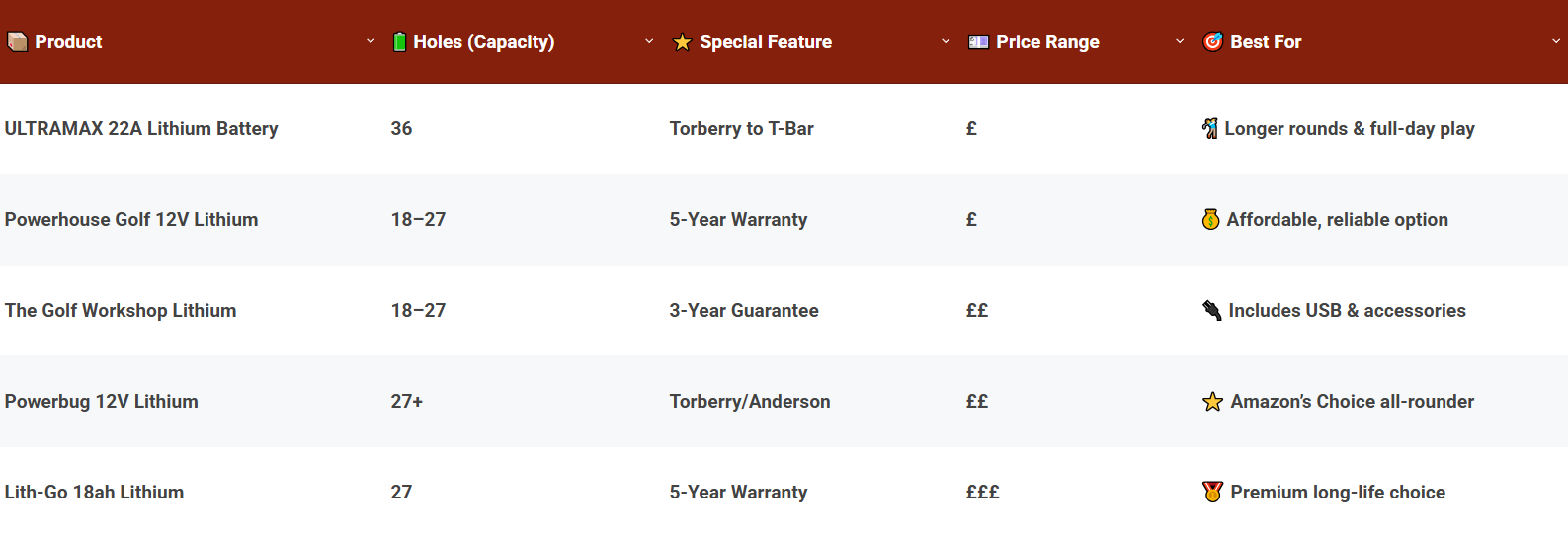Click the star icon beside Amazon's Choice
This screenshot has height=536, width=1568.
1212,402
